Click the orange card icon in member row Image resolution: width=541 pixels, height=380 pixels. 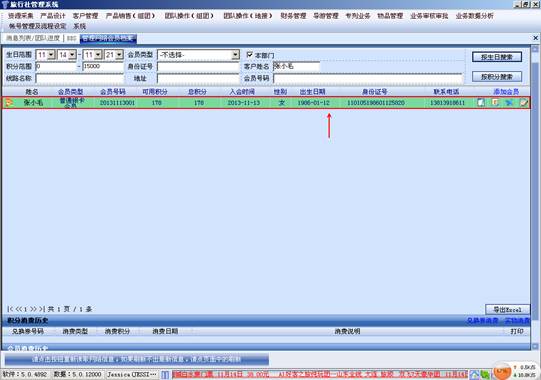(x=495, y=103)
